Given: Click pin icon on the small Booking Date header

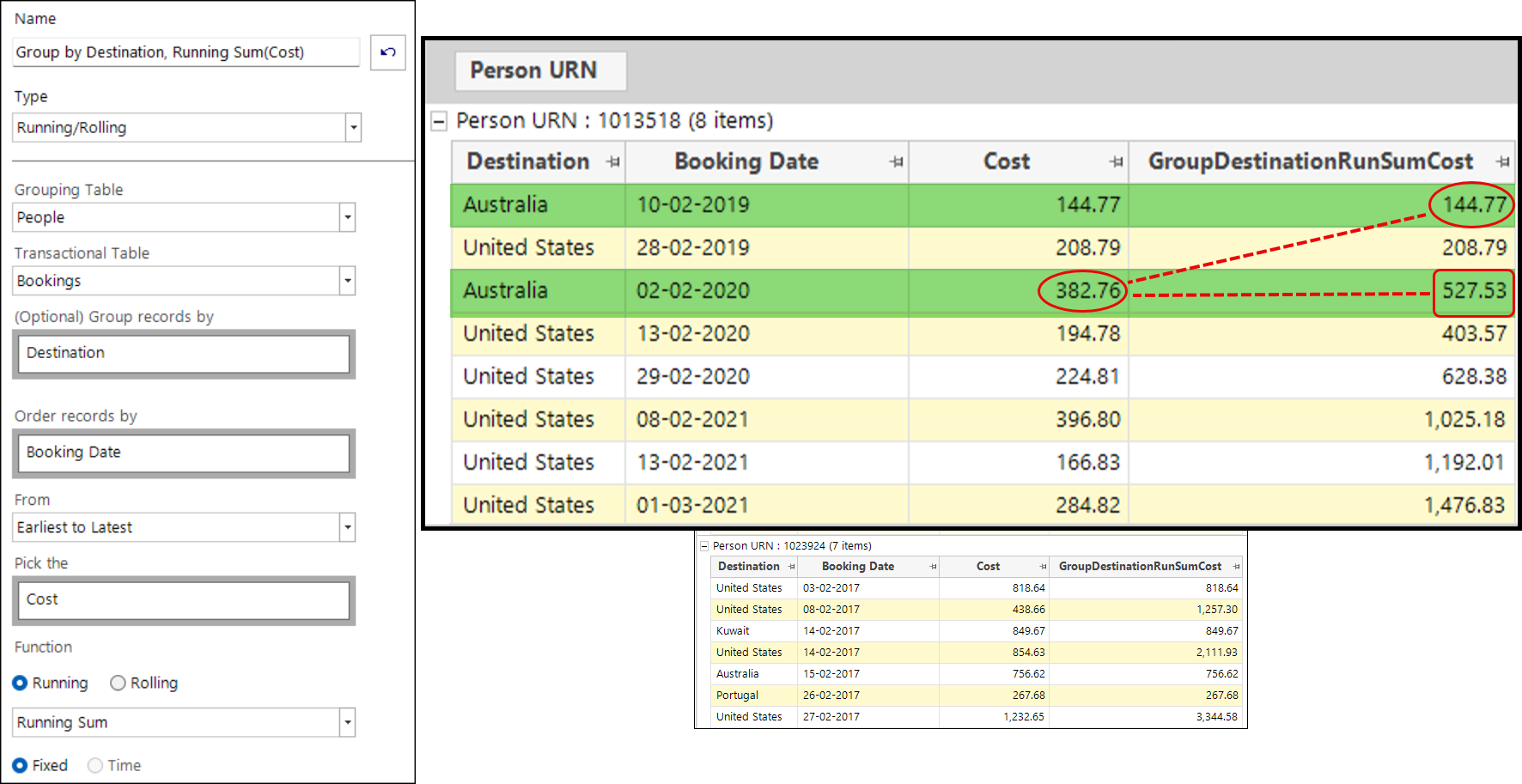Looking at the screenshot, I should coord(933,567).
